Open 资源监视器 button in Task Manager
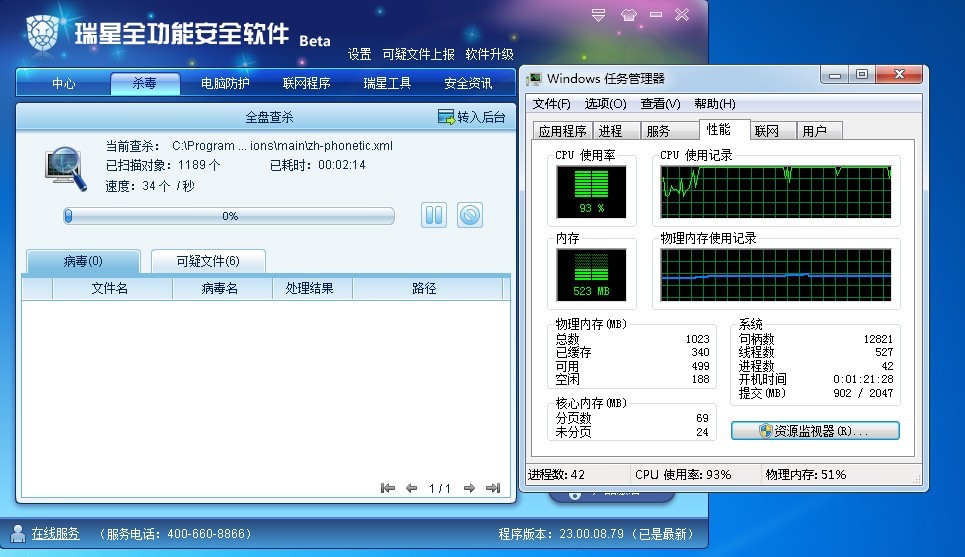The width and height of the screenshot is (965, 557). pos(815,431)
